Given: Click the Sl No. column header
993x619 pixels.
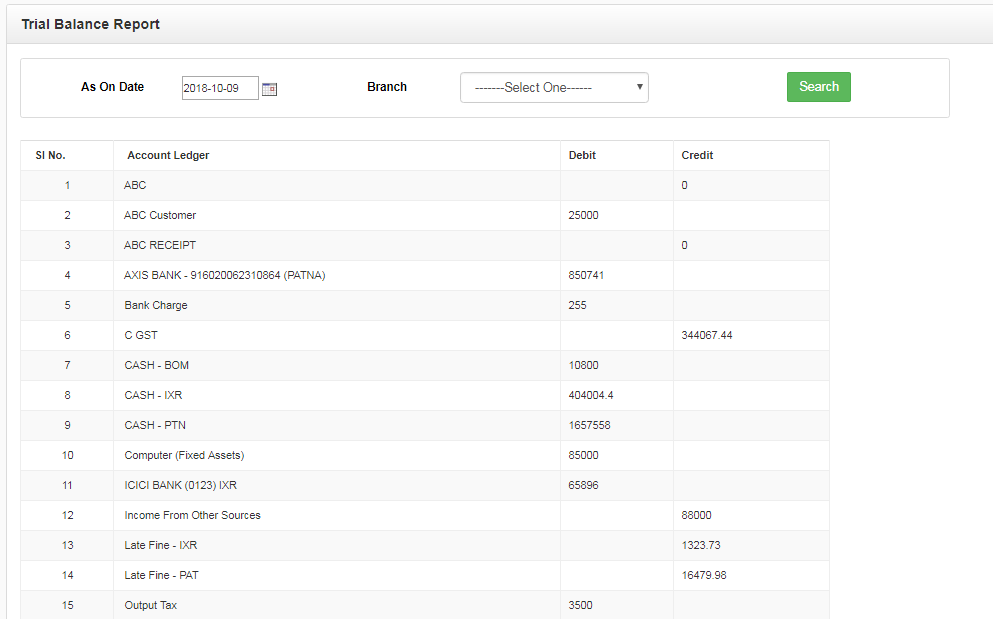Looking at the screenshot, I should [x=51, y=155].
